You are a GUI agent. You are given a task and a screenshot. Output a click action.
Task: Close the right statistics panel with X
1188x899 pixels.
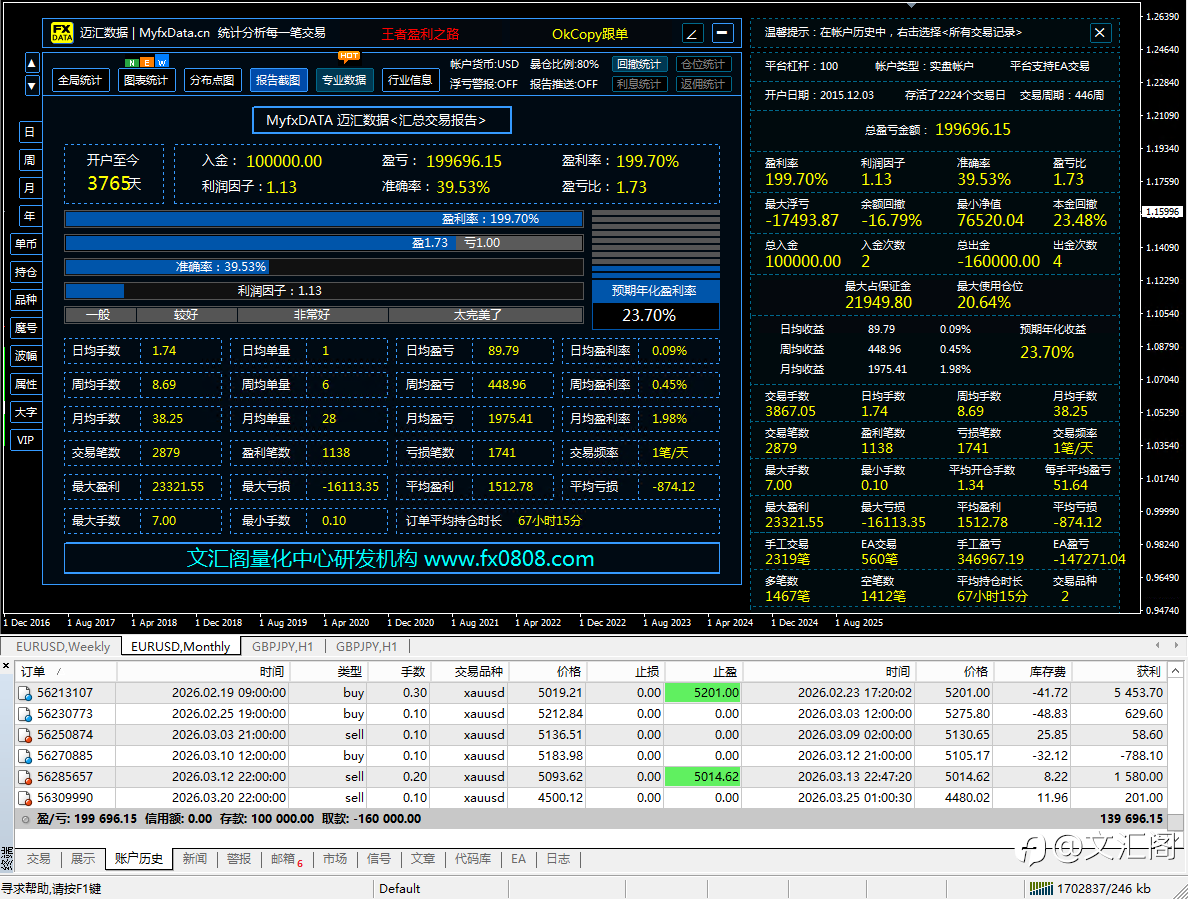1099,33
